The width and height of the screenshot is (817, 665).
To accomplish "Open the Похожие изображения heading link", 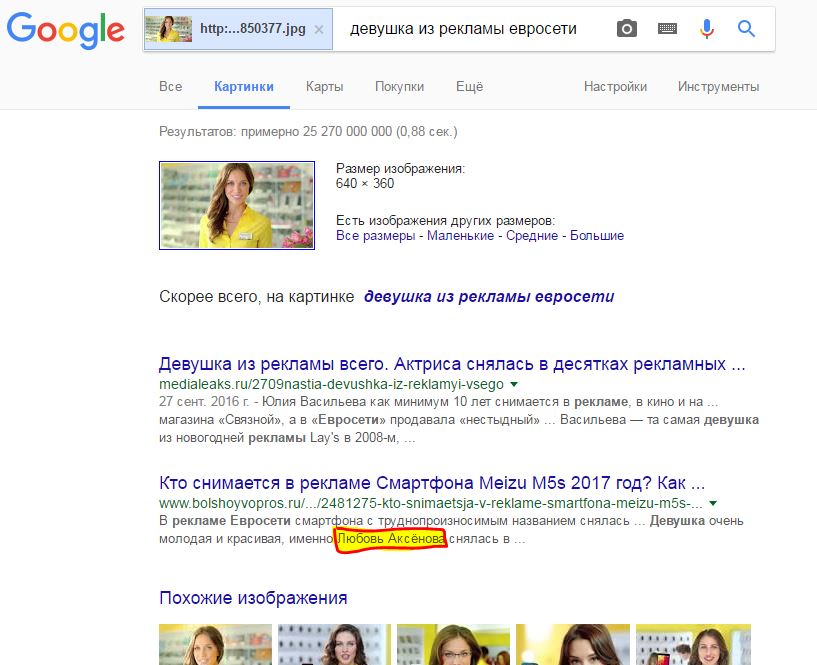I will tap(253, 598).
